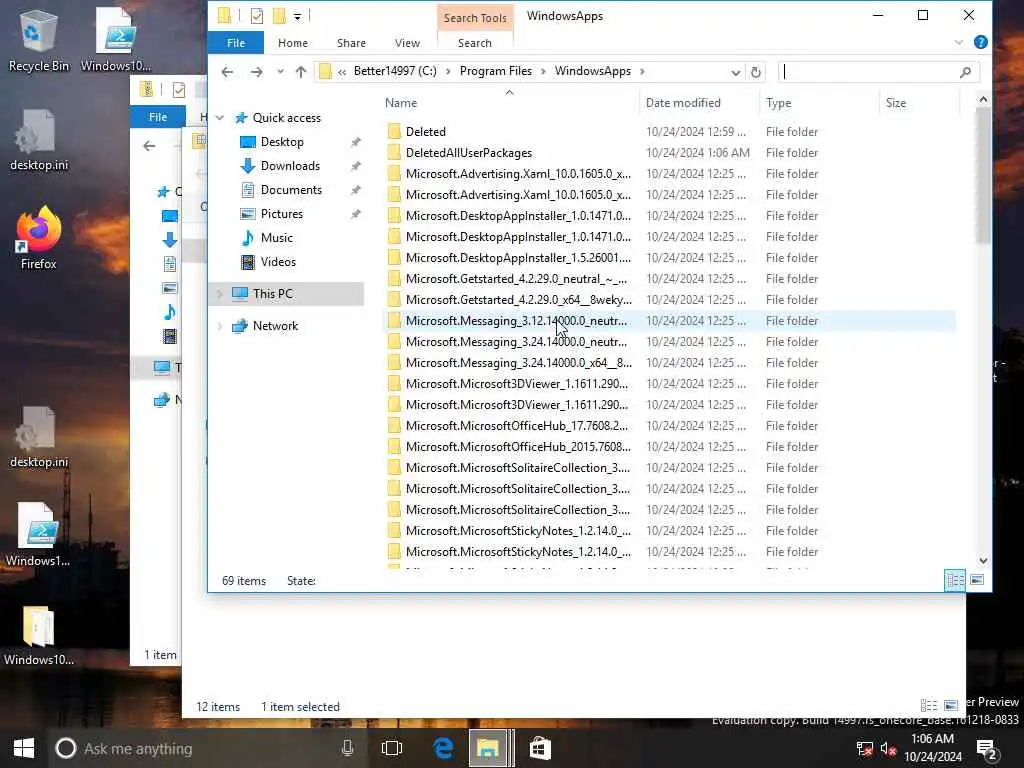Screen dimensions: 1024x768
Task: Click Details view button in the background 12-items window
Action: pos(928,705)
